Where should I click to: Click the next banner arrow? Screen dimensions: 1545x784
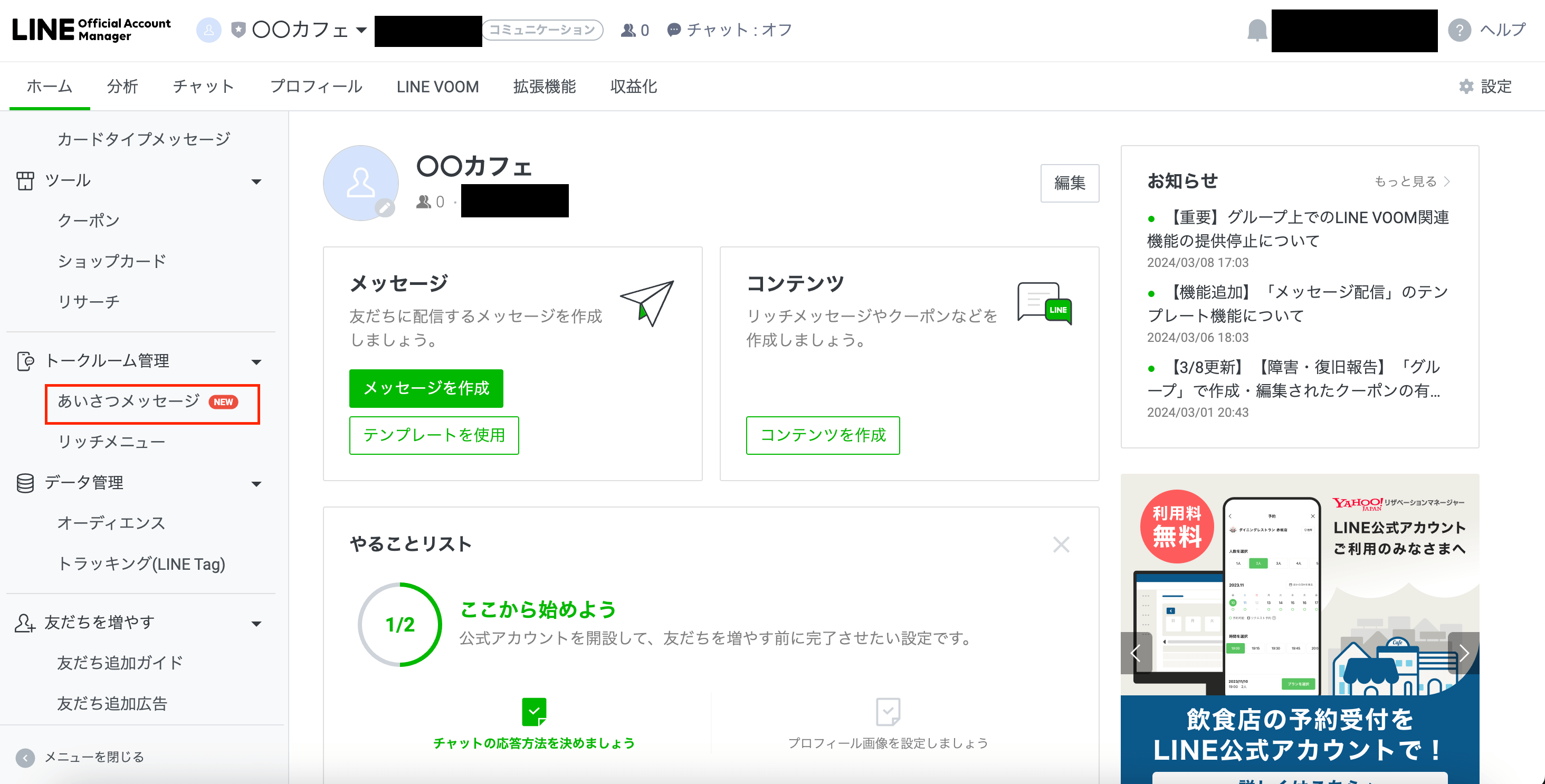tap(1463, 653)
